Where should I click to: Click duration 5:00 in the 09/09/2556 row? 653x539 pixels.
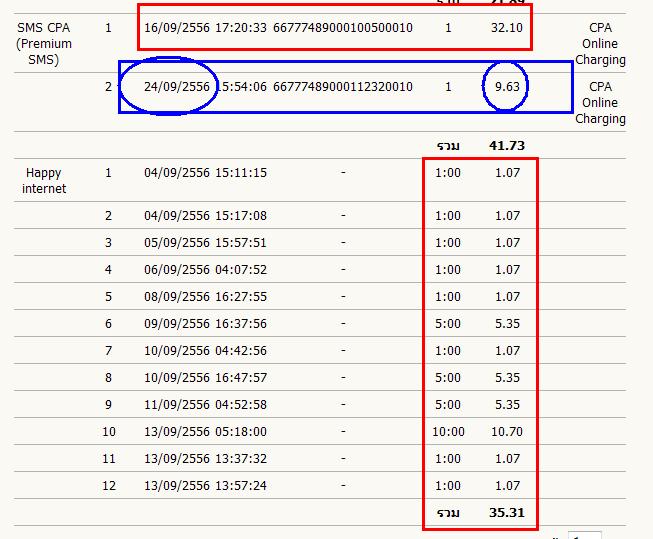[448, 324]
